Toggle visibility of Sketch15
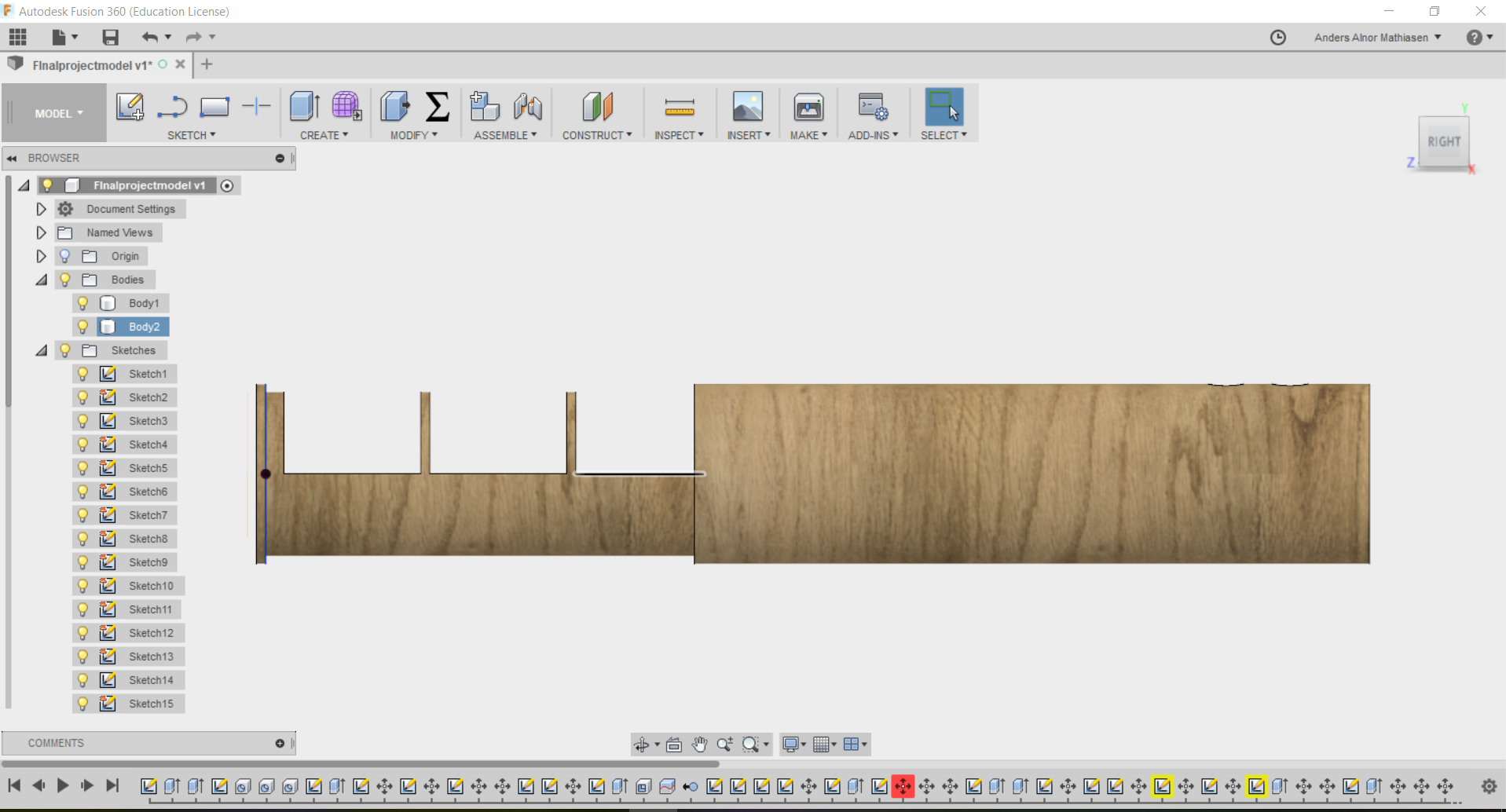The image size is (1506, 812). tap(82, 704)
